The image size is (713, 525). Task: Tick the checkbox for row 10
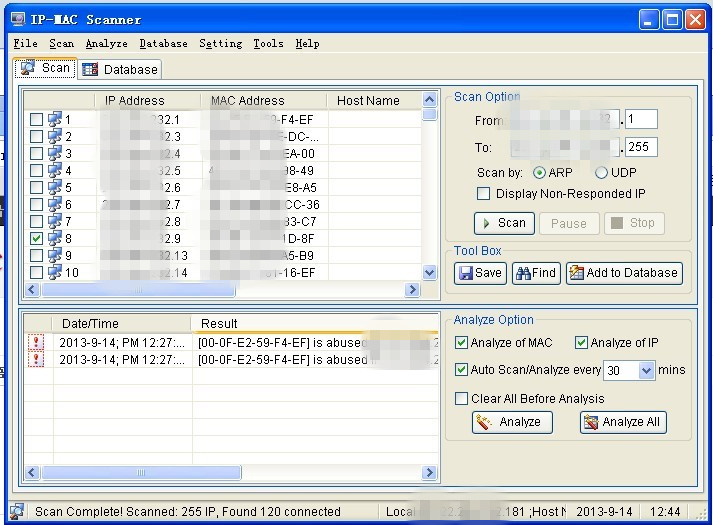pyautogui.click(x=36, y=272)
